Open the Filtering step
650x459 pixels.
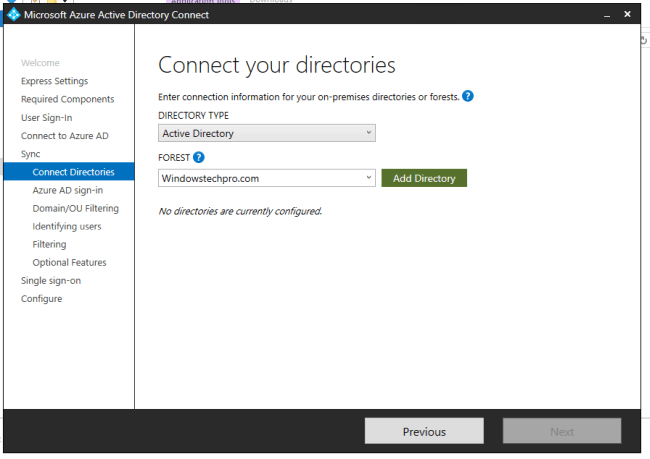coord(49,244)
